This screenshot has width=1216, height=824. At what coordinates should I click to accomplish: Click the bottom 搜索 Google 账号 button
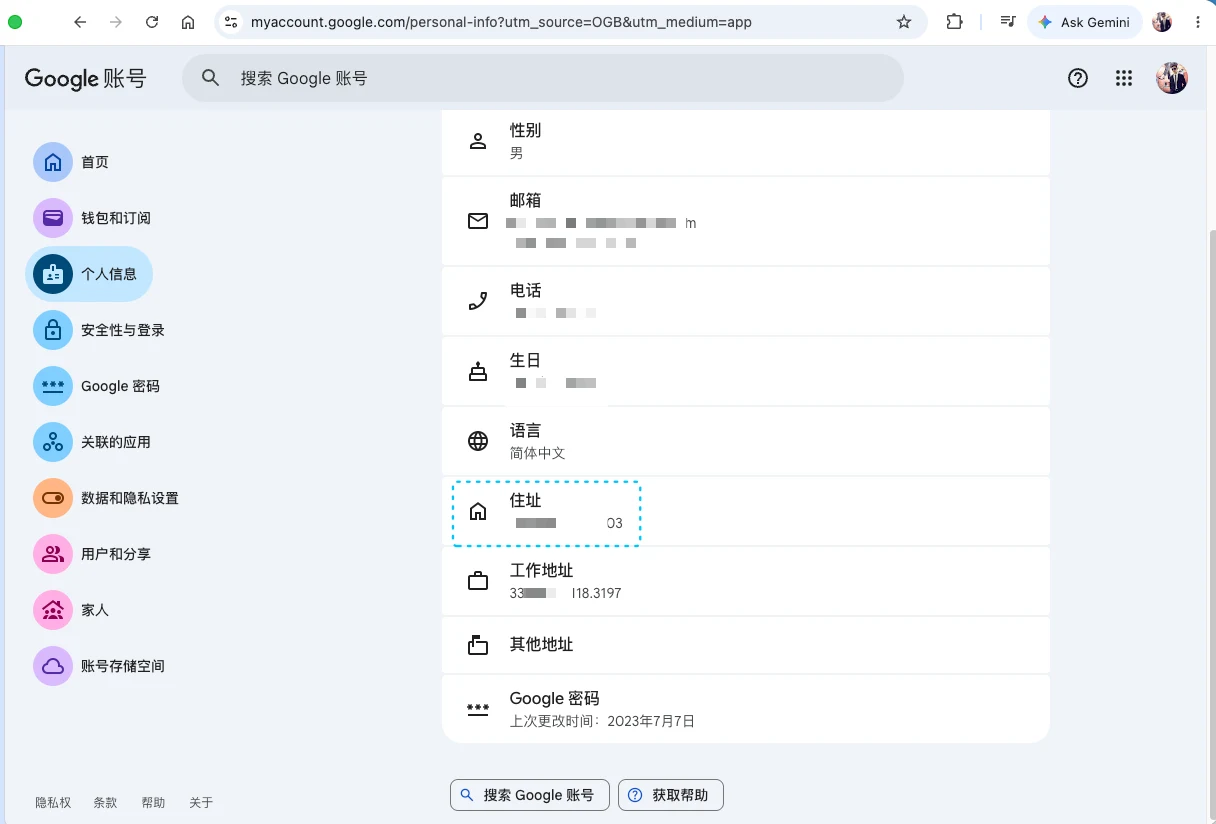pos(530,795)
